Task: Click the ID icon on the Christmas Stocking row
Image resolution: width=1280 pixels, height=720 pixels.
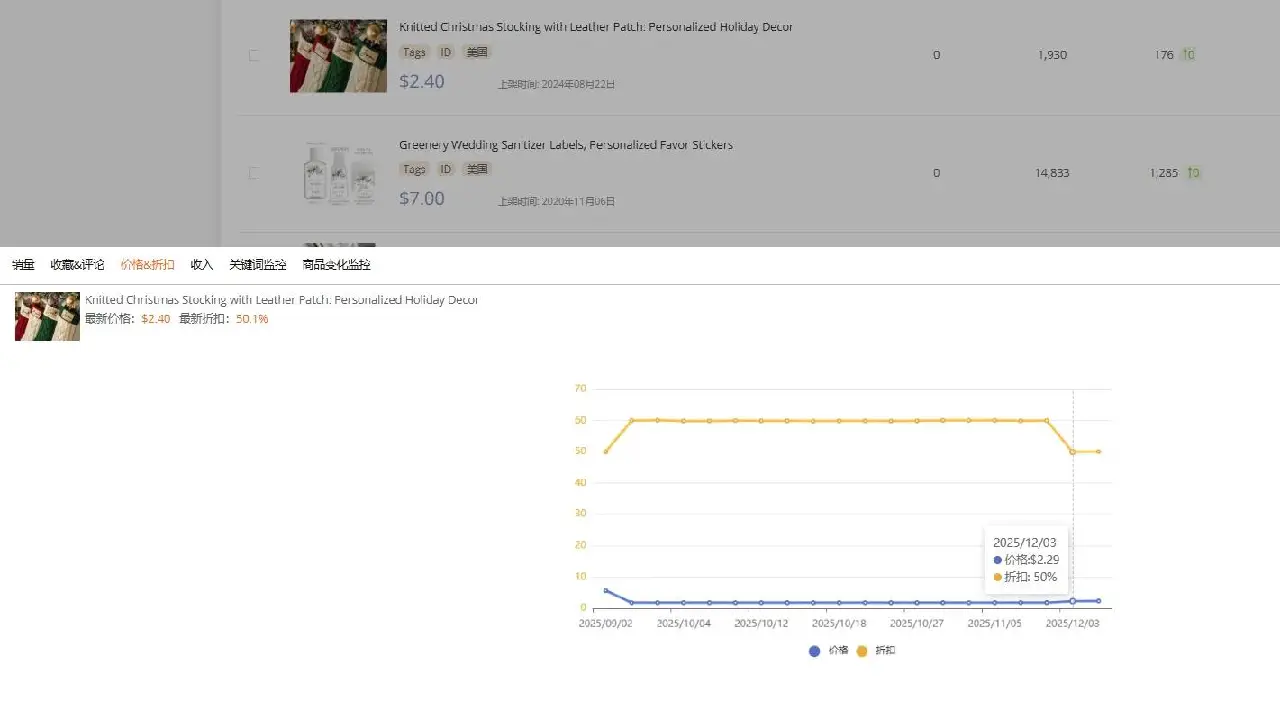Action: coord(445,52)
